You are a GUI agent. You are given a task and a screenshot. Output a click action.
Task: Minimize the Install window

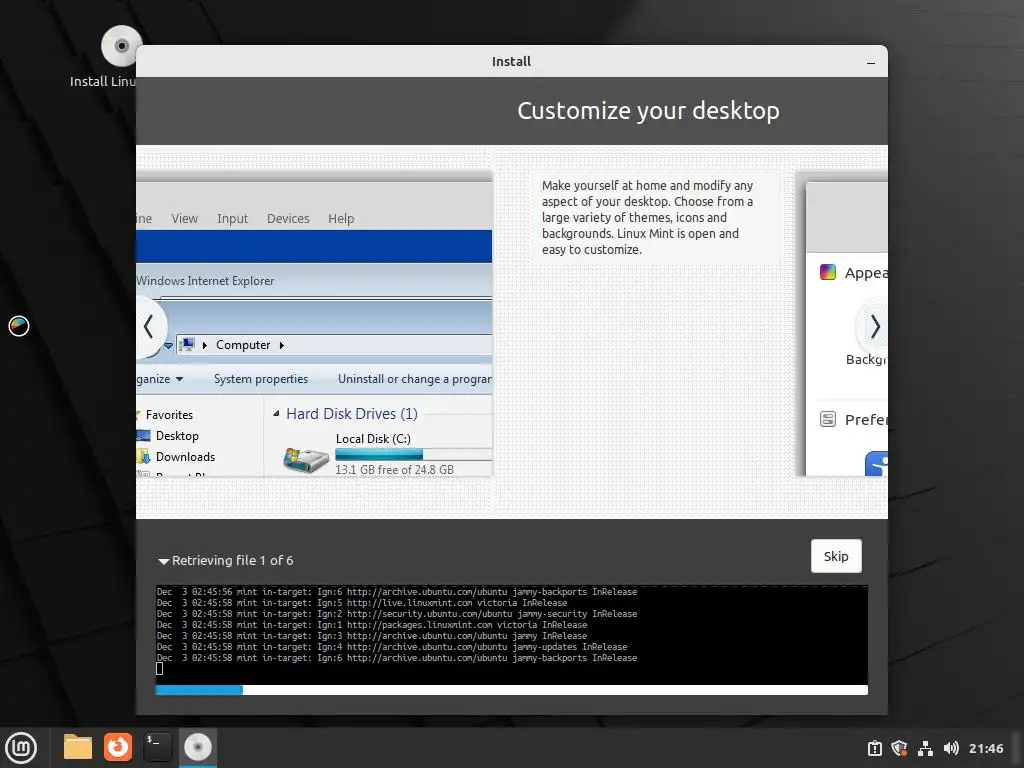point(871,63)
